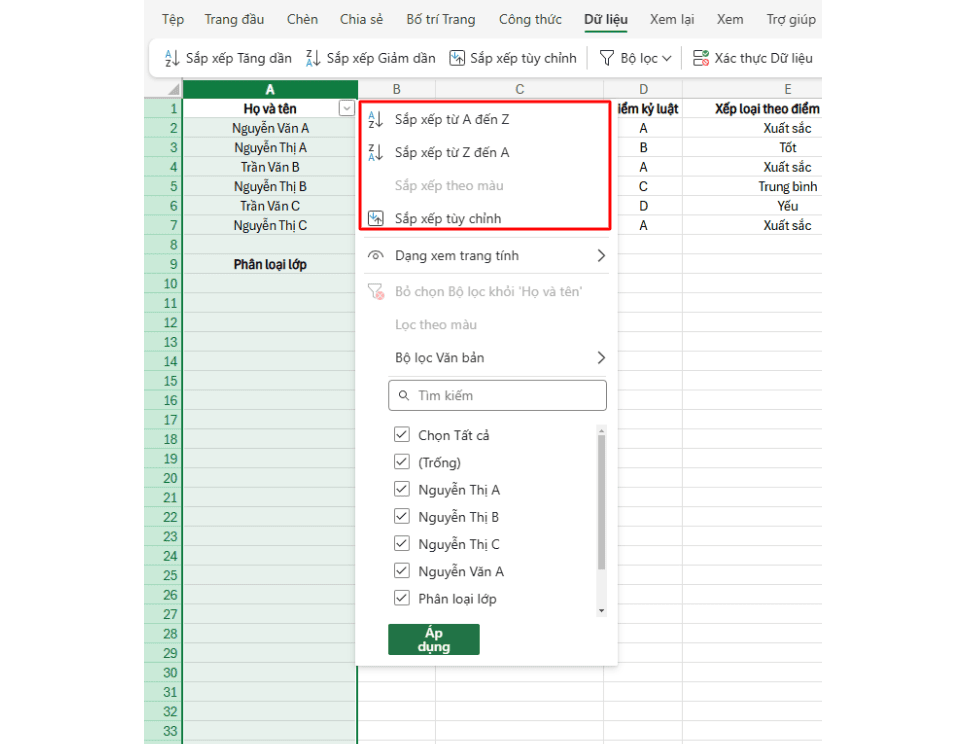This screenshot has width=954, height=756.
Task: Click the filter list scroll up arrow
Action: click(601, 431)
